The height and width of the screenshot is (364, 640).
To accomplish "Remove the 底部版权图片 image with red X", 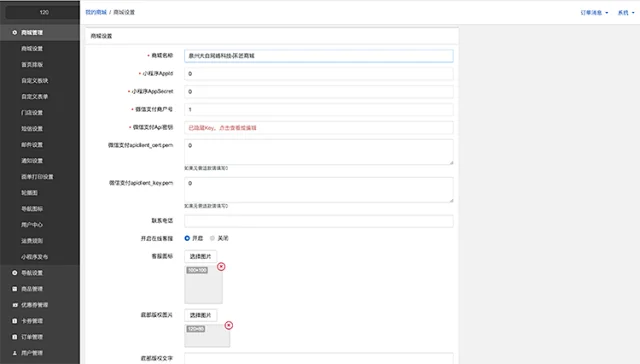I will point(229,325).
